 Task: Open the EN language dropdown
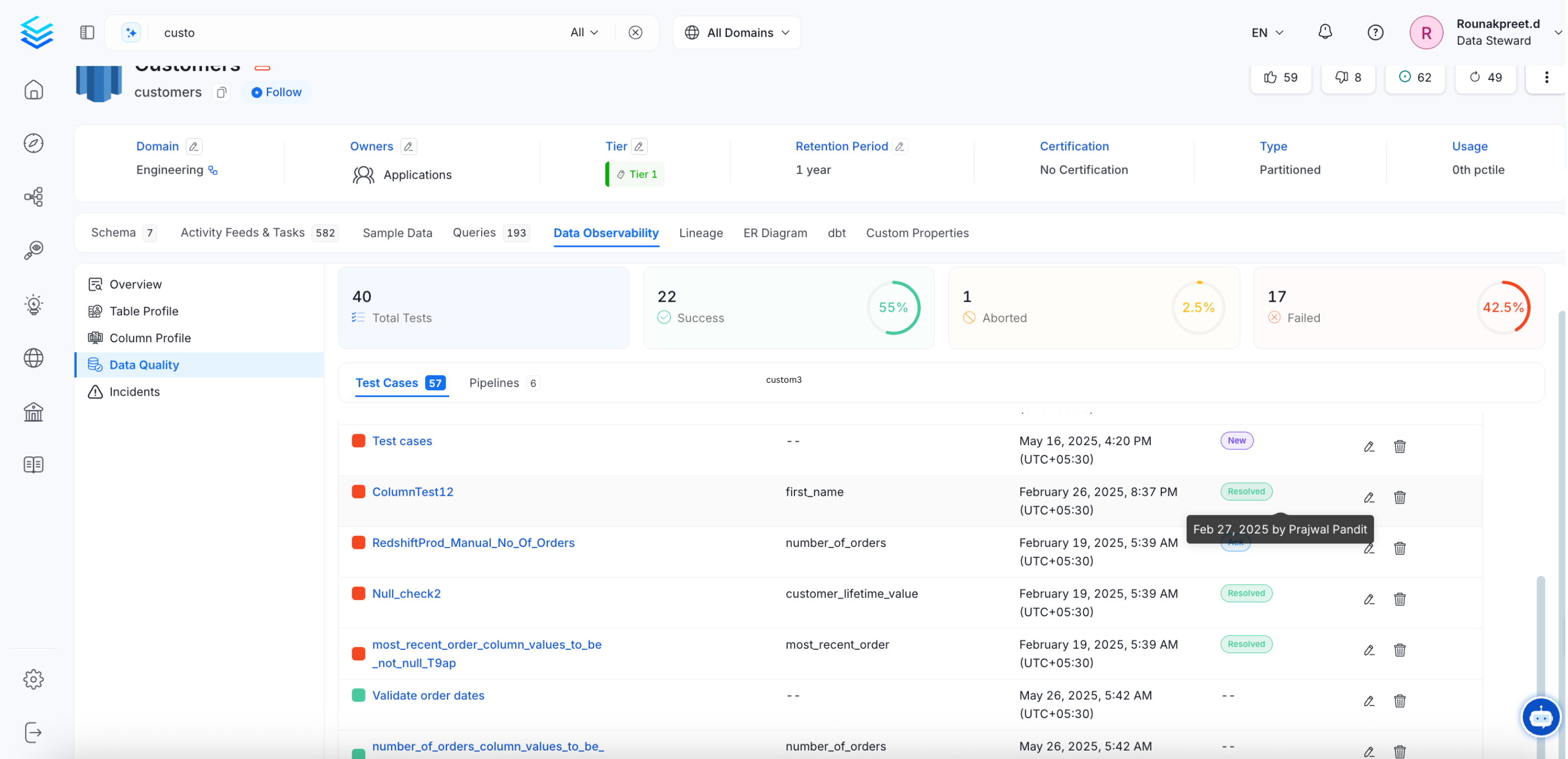point(1268,33)
